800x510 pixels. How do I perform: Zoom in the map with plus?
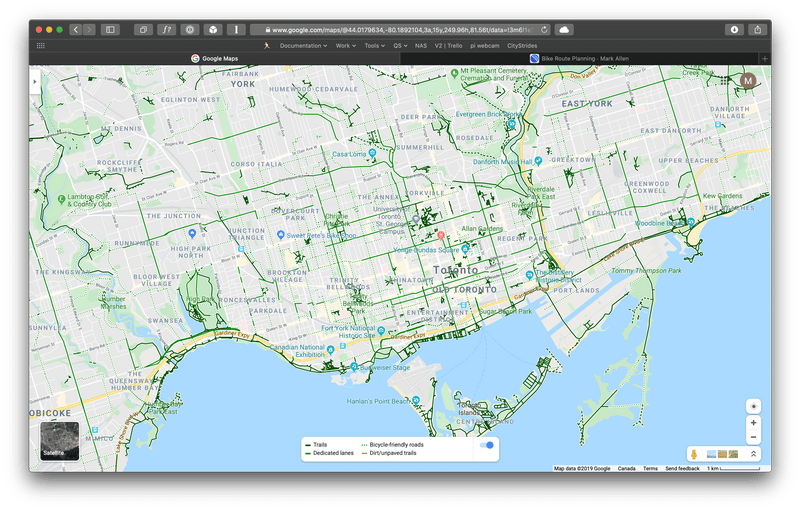click(x=754, y=423)
